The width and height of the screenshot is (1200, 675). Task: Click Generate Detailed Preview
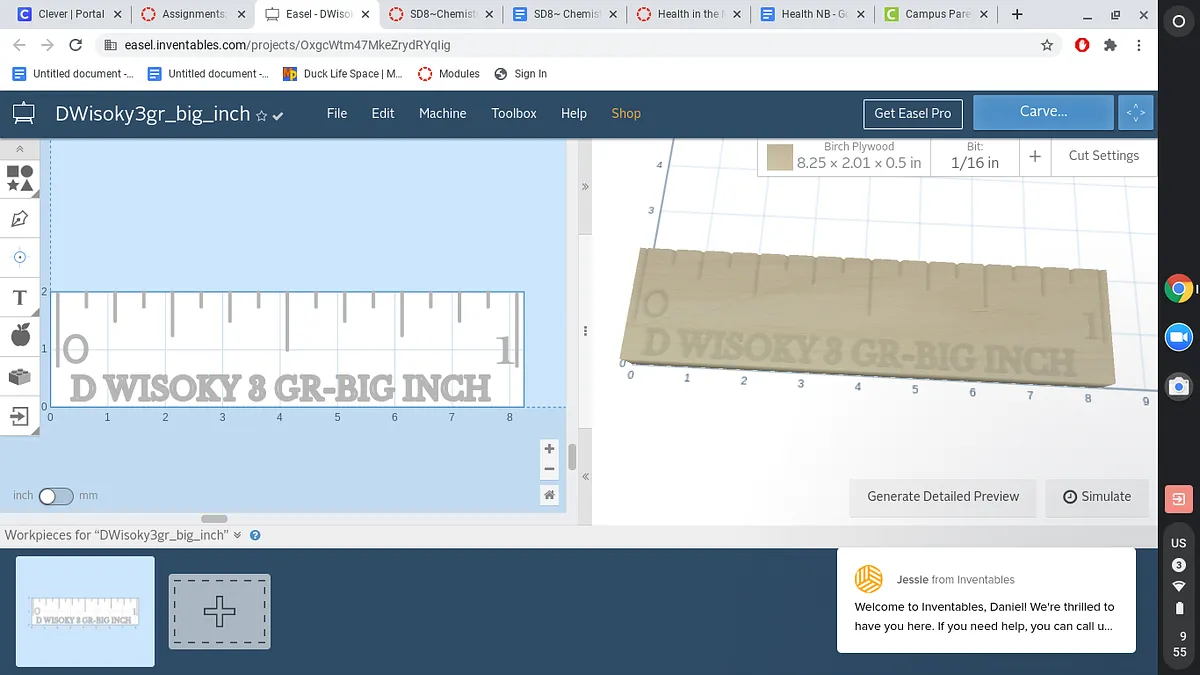(942, 497)
